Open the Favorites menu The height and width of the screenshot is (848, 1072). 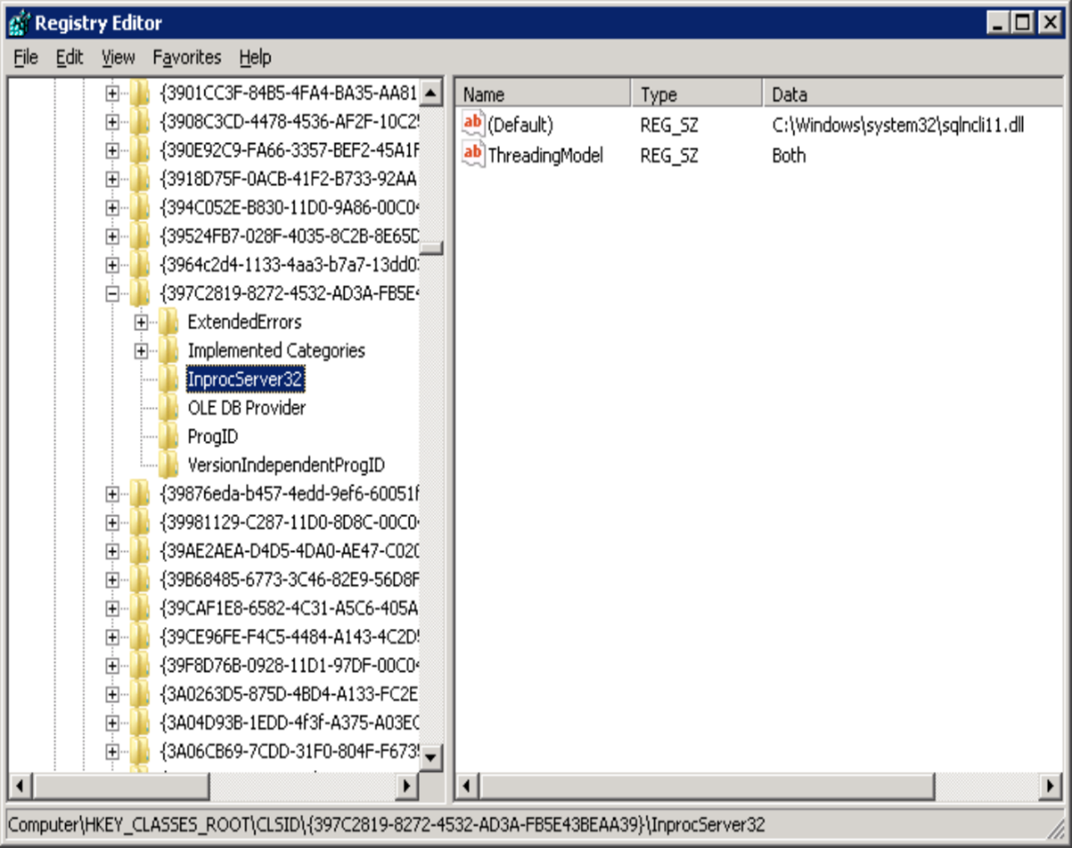point(187,57)
